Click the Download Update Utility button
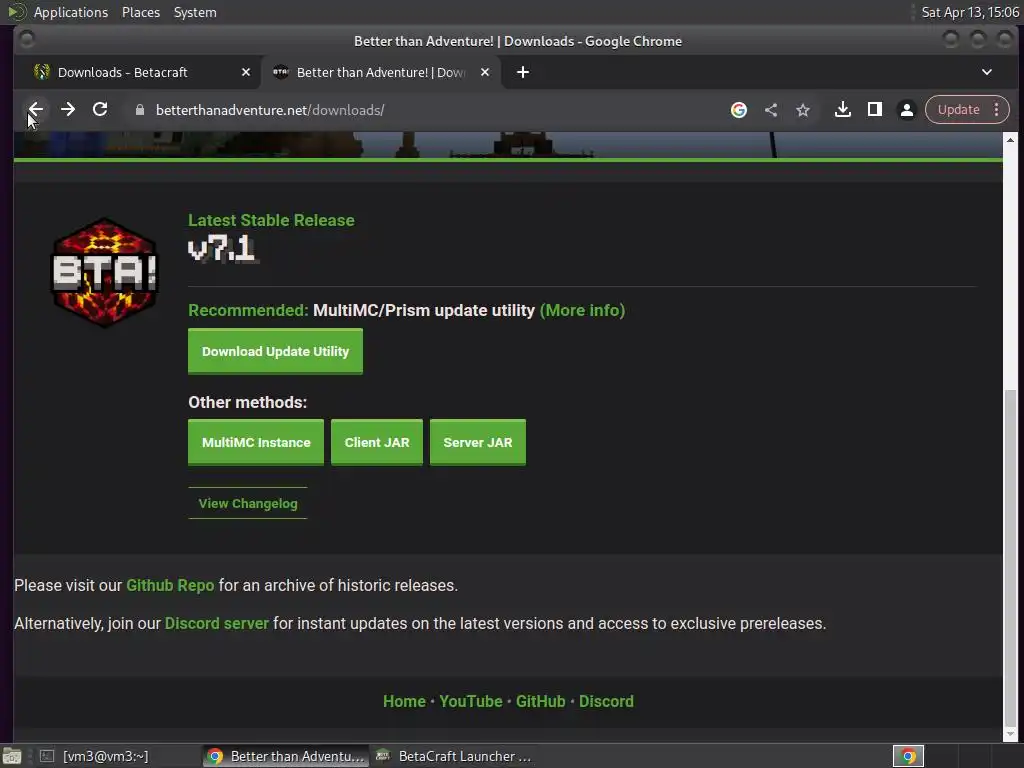Screen dimensions: 1024x768 tap(275, 351)
